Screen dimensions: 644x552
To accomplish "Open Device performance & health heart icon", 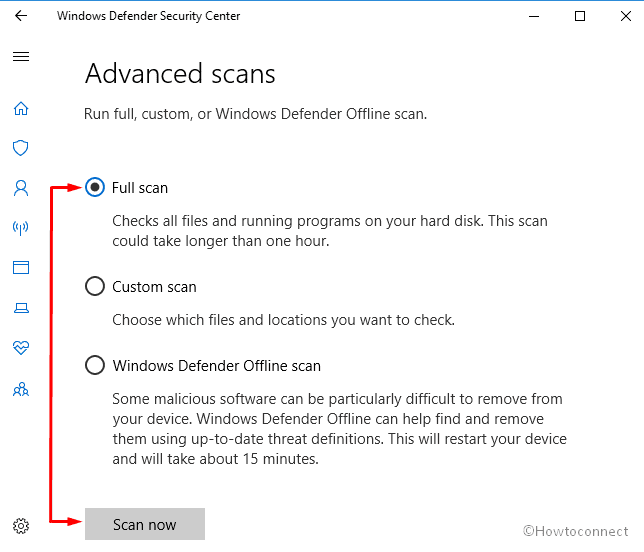I will pos(21,348).
